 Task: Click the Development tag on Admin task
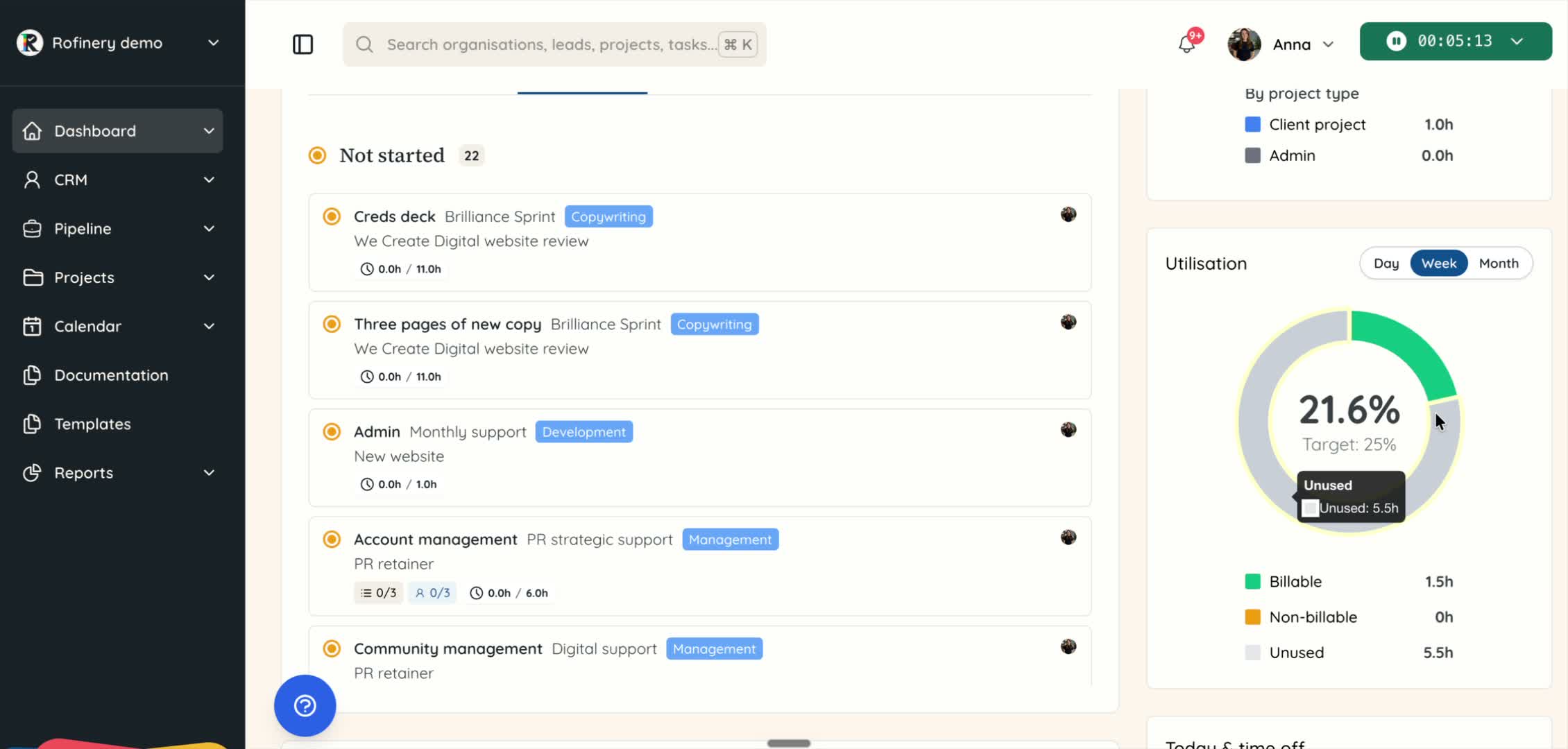(584, 431)
